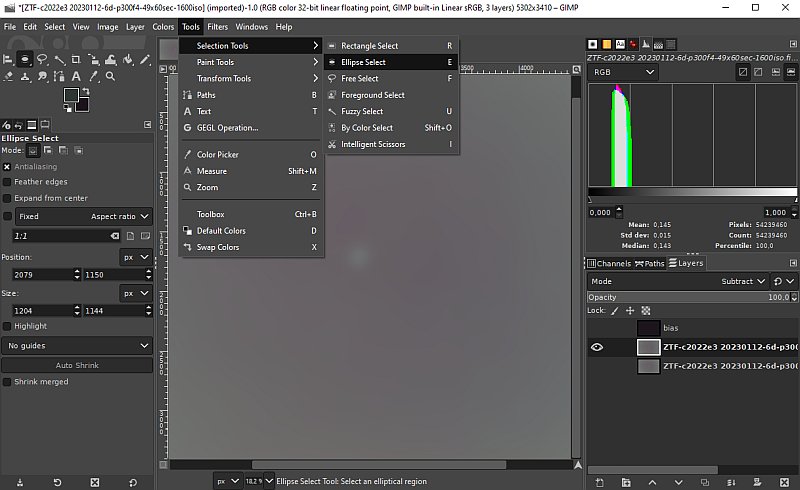
Task: Enable the Feather edges checkbox
Action: coord(7,182)
